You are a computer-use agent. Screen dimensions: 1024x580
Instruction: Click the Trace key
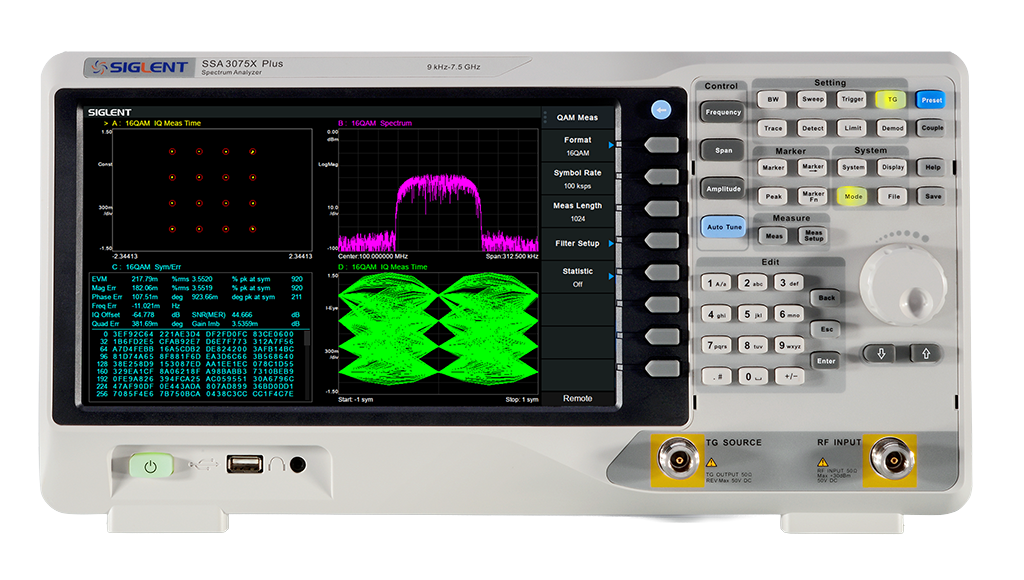click(x=773, y=128)
